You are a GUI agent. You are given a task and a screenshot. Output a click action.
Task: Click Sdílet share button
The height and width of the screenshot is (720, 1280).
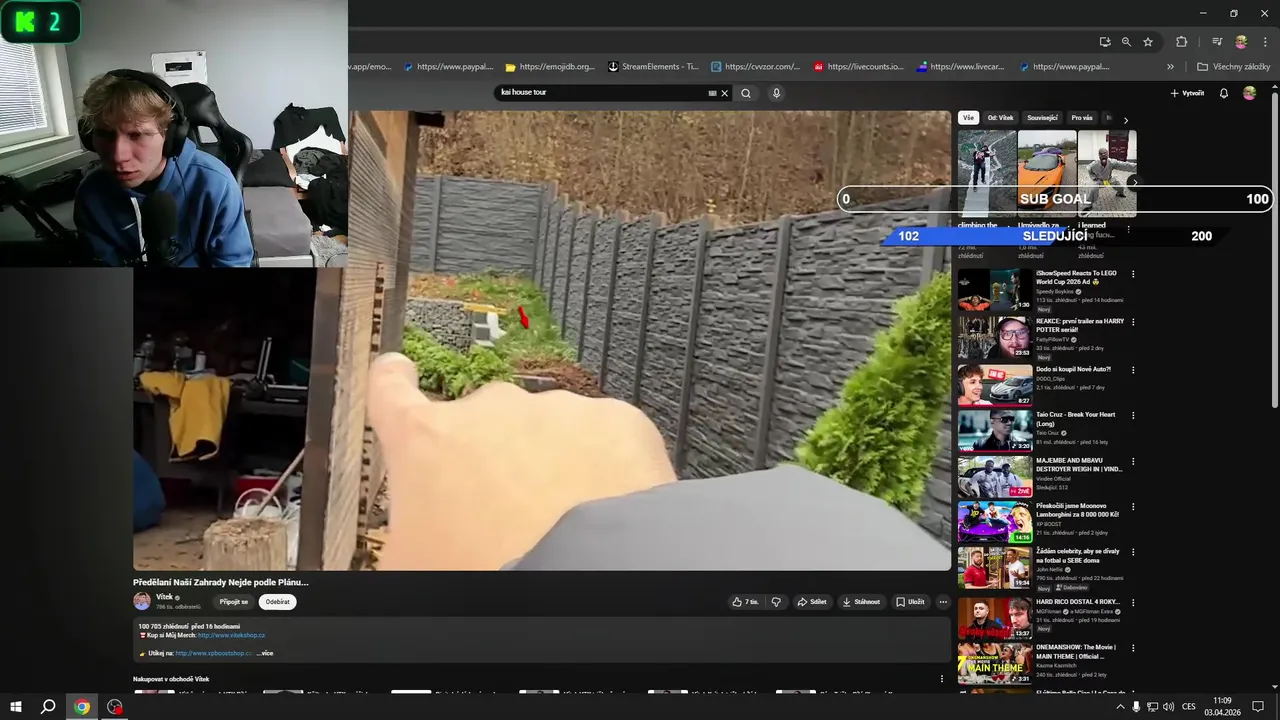click(812, 602)
